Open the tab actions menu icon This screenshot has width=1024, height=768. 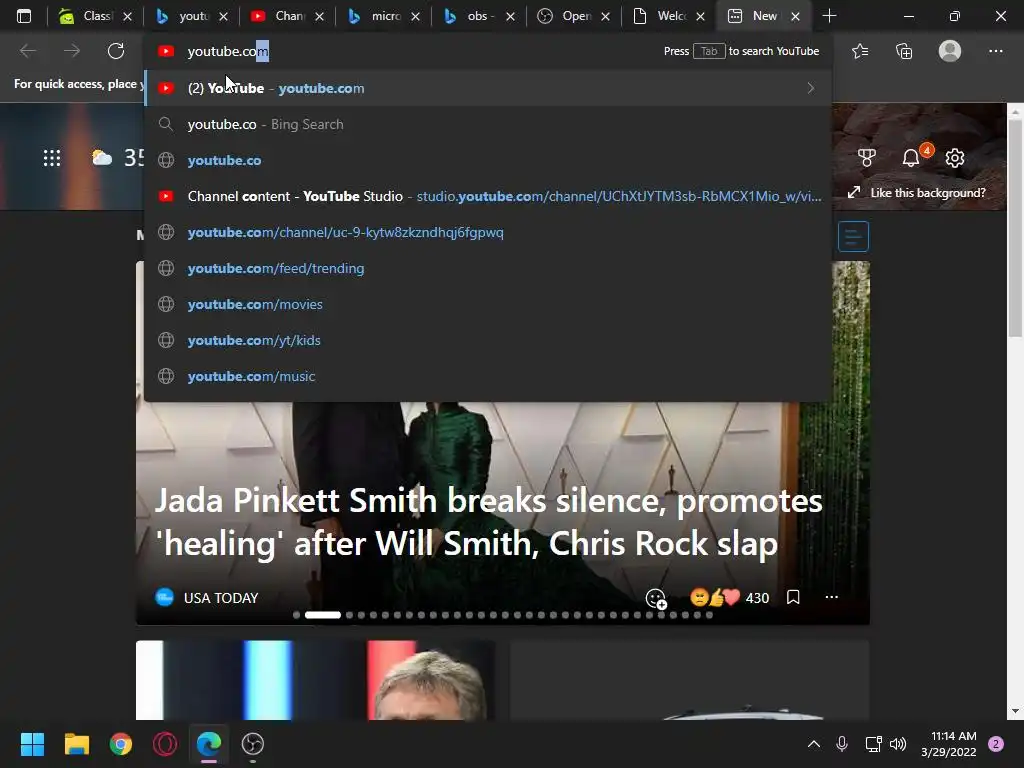coord(24,16)
